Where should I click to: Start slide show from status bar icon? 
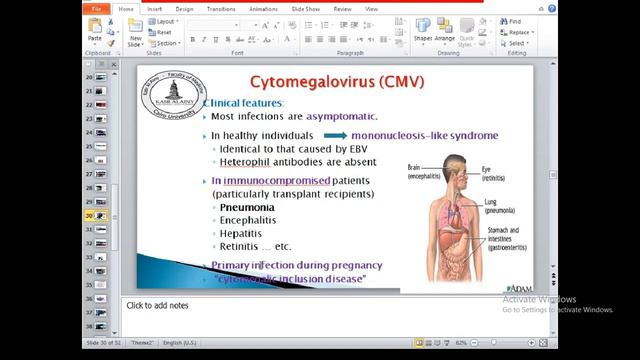[x=447, y=343]
